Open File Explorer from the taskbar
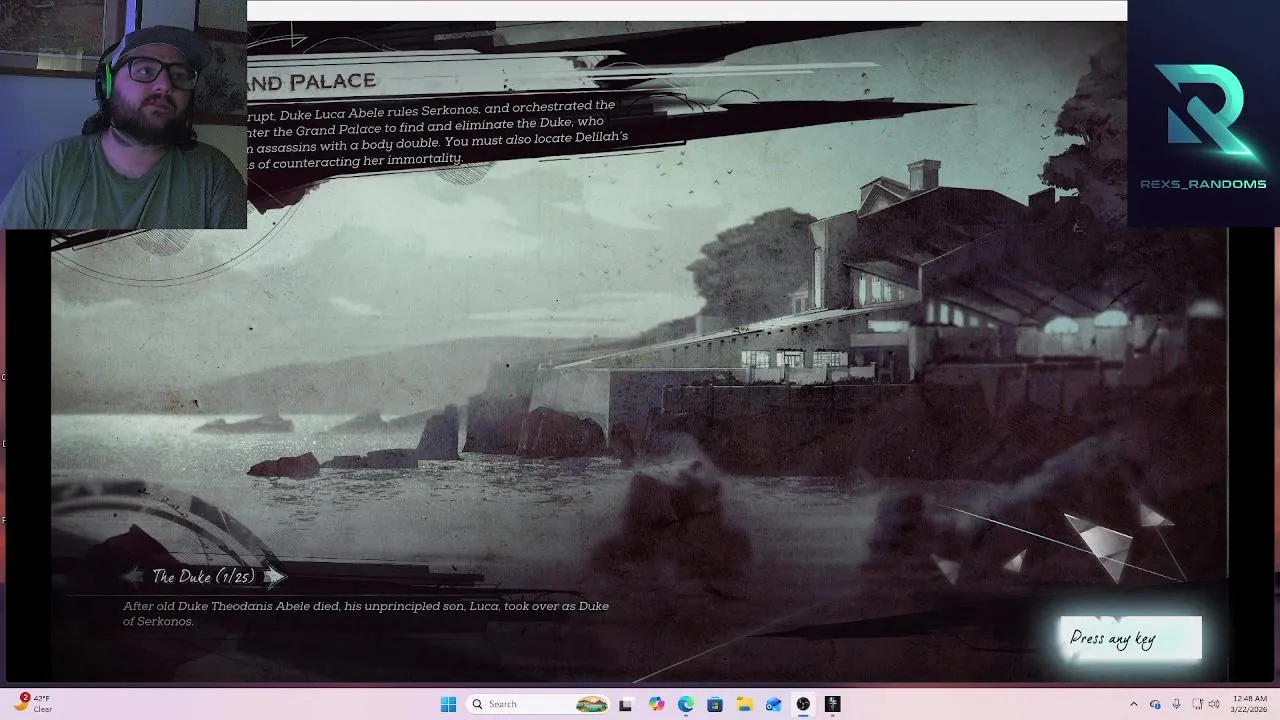The width and height of the screenshot is (1280, 720). tap(744, 704)
